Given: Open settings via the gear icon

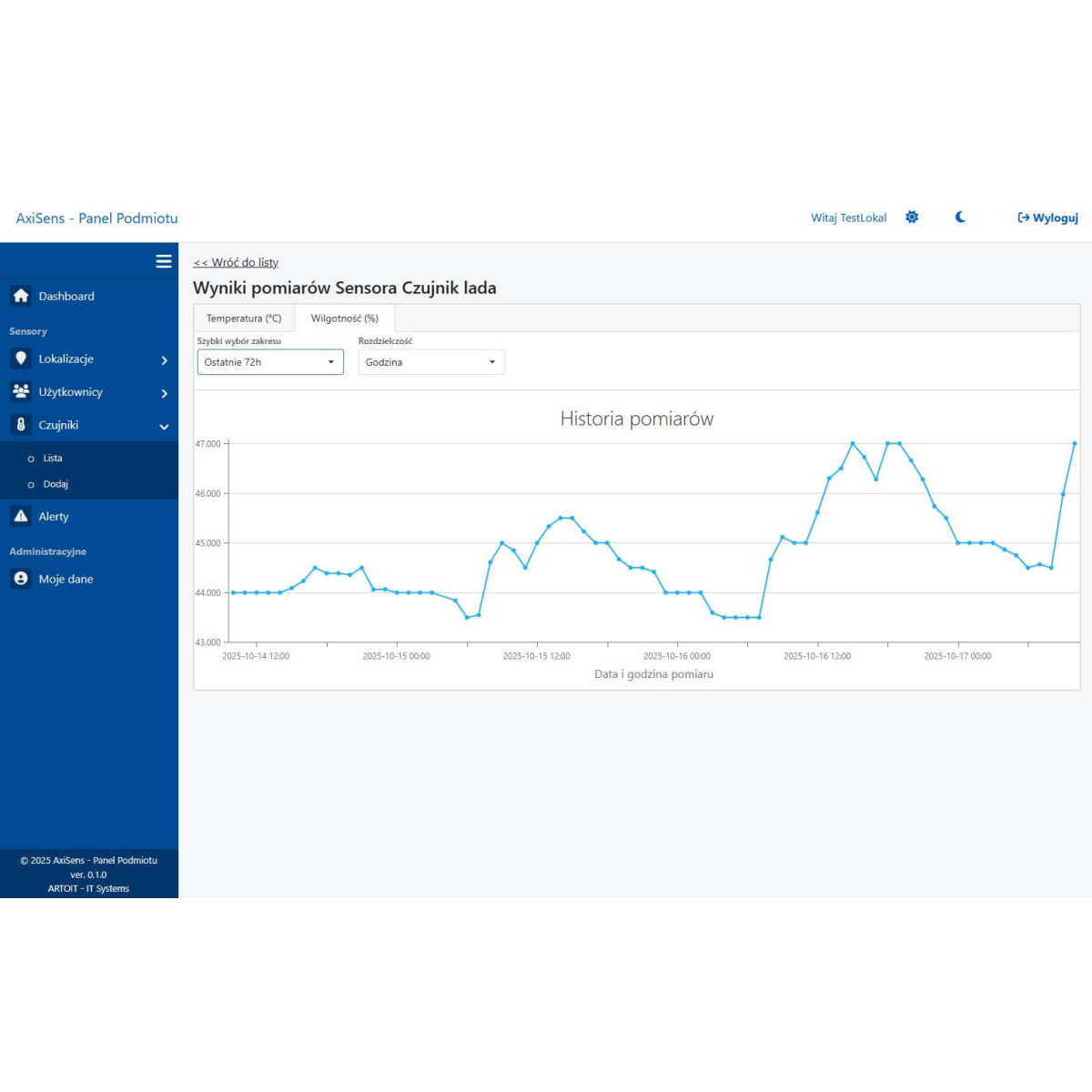Looking at the screenshot, I should click(x=912, y=217).
